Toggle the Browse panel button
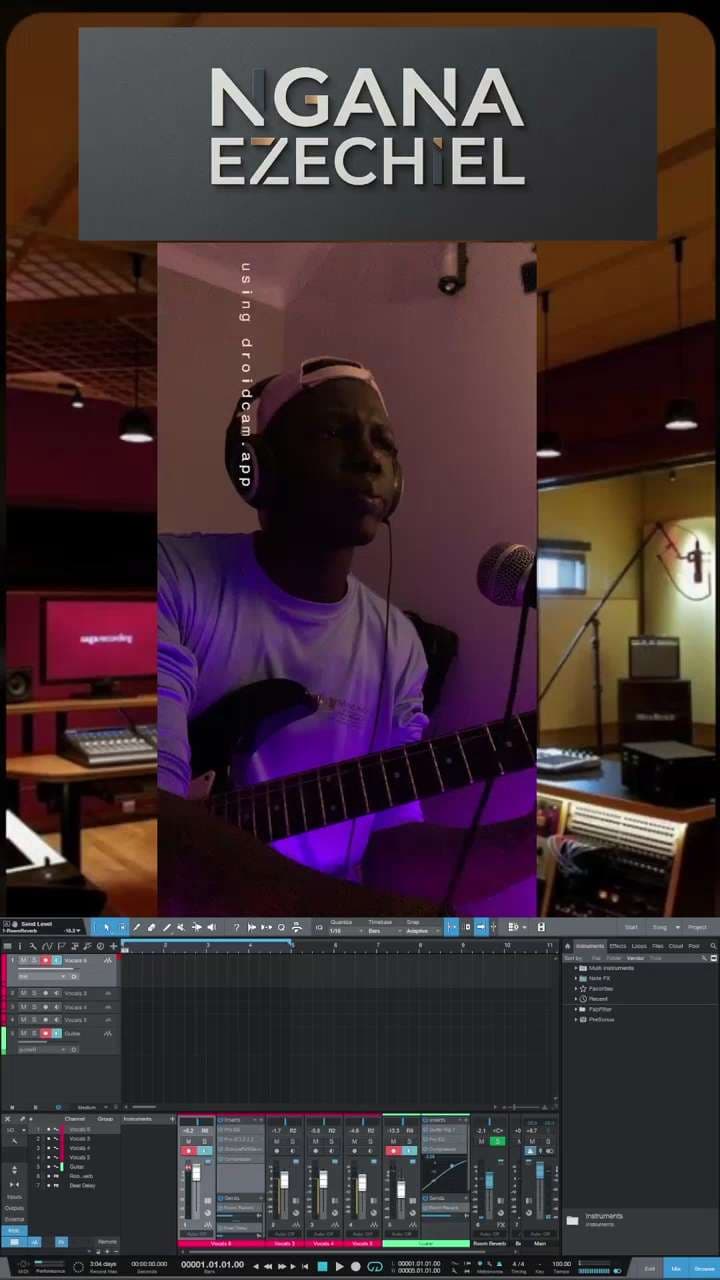720x1280 pixels. point(704,1268)
